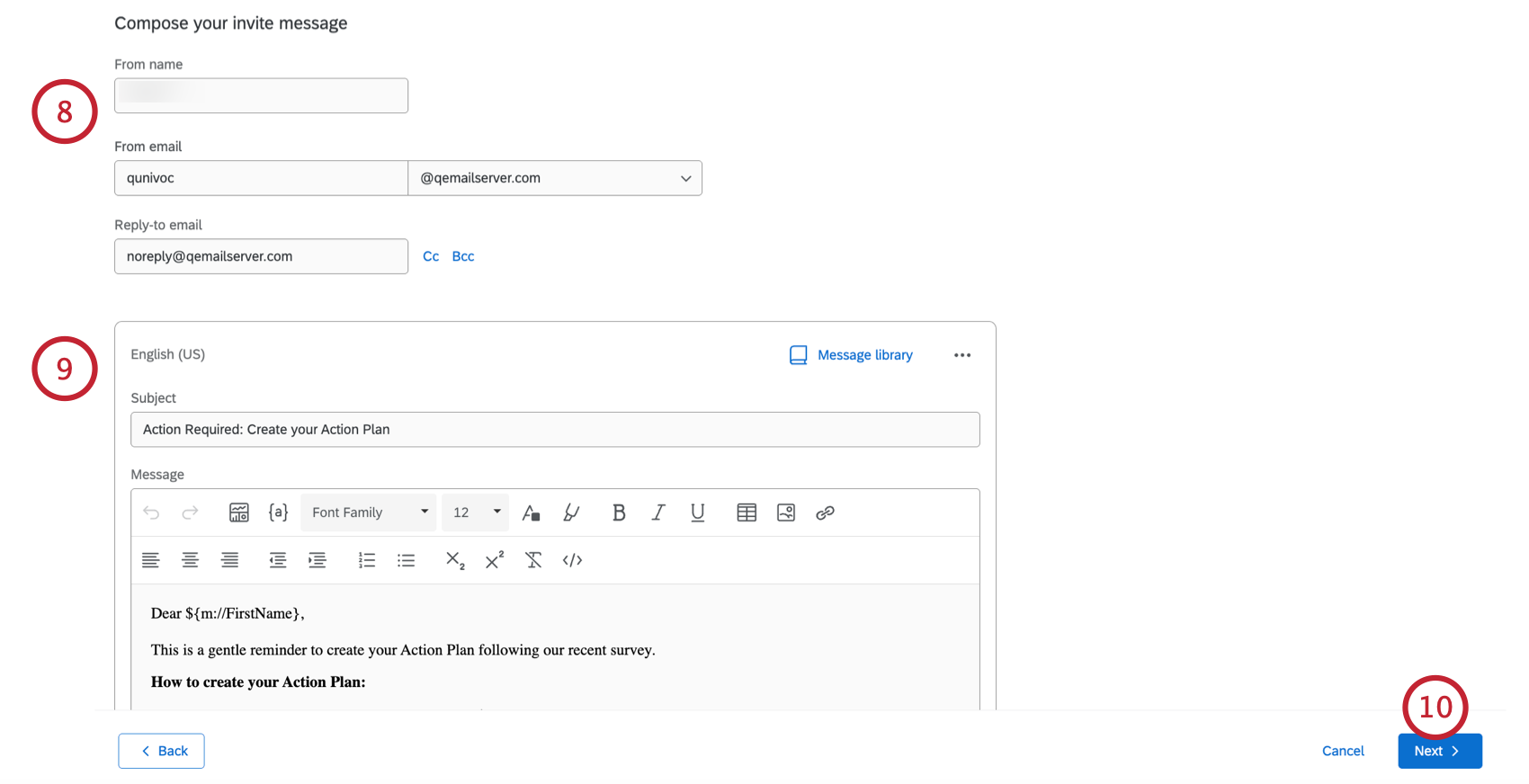Edit the From email field containing qunivoc

[x=262, y=178]
